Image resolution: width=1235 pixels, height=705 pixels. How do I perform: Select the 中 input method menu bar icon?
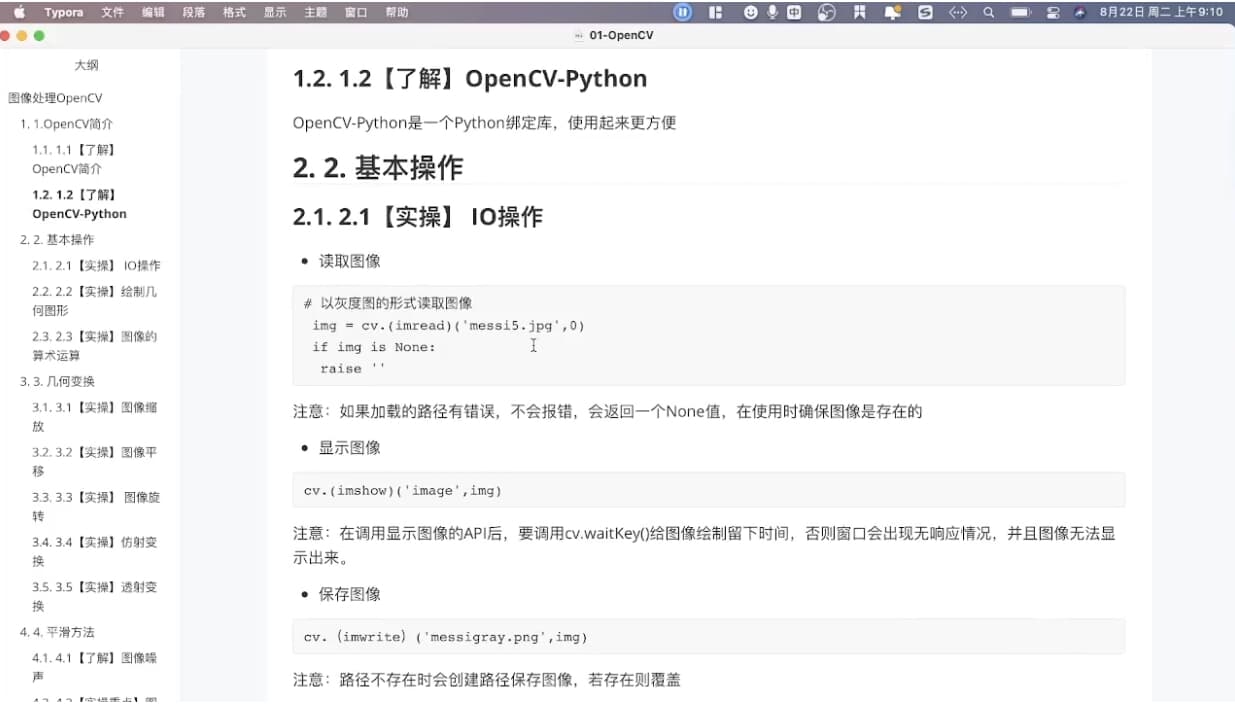point(795,11)
